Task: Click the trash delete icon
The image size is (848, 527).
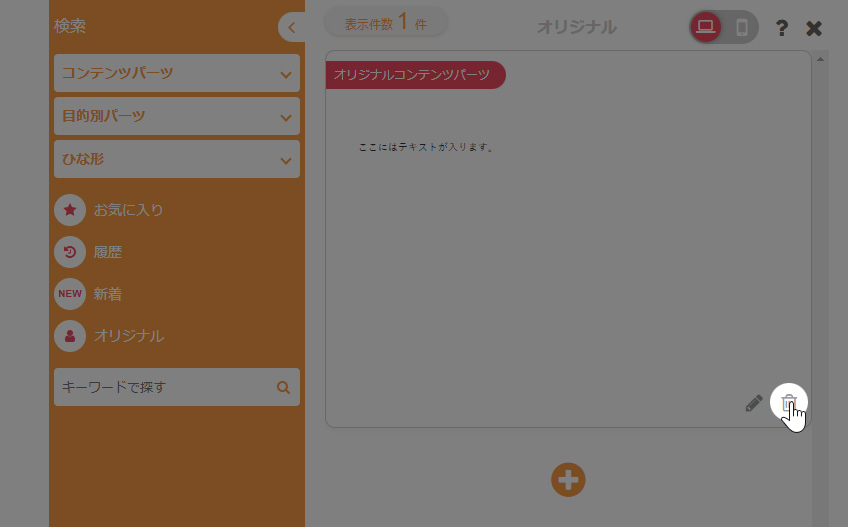Action: [x=788, y=403]
